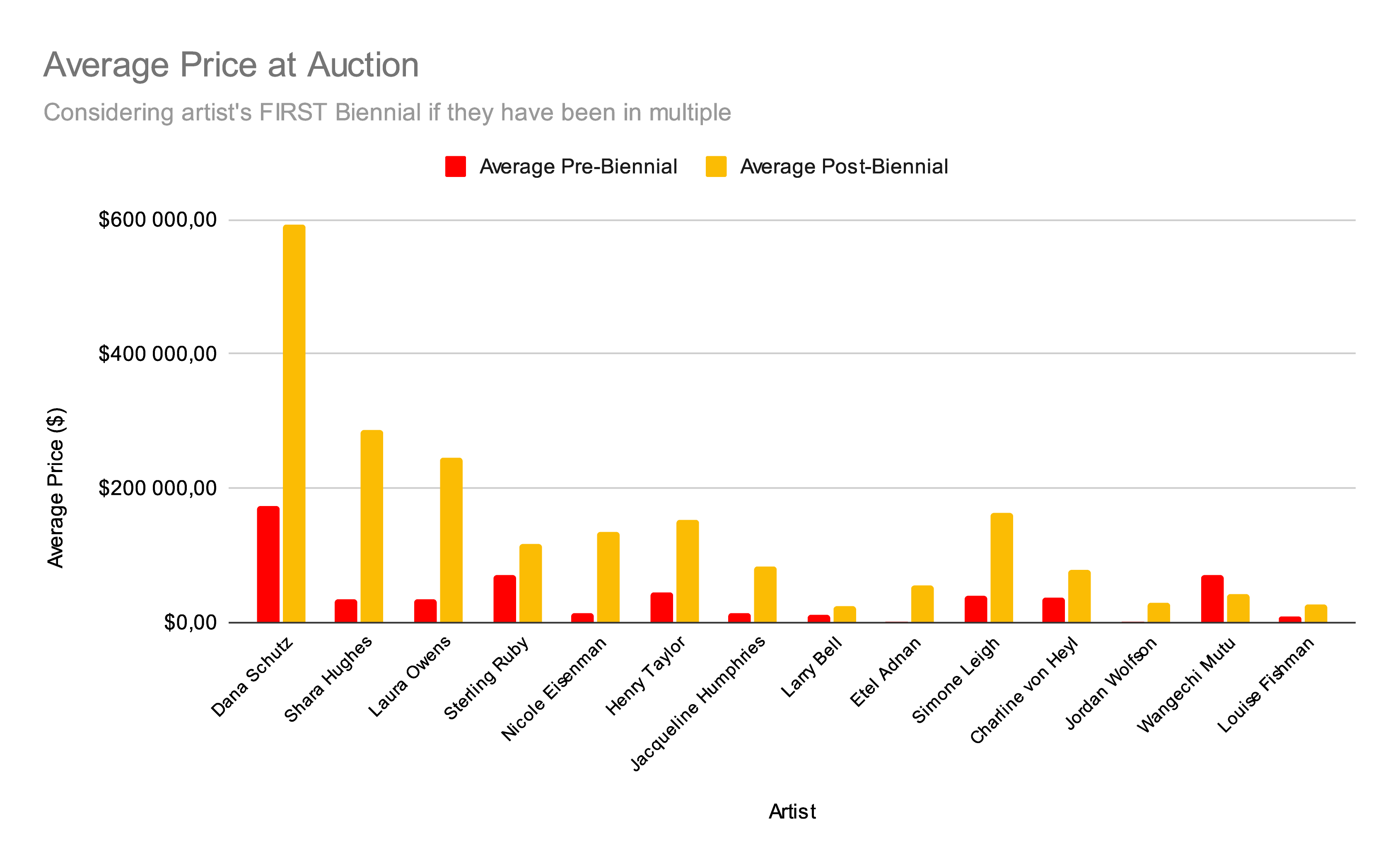Click Shara Hughes's yellow post-Biennial bar
The width and height of the screenshot is (1400, 867).
372,526
